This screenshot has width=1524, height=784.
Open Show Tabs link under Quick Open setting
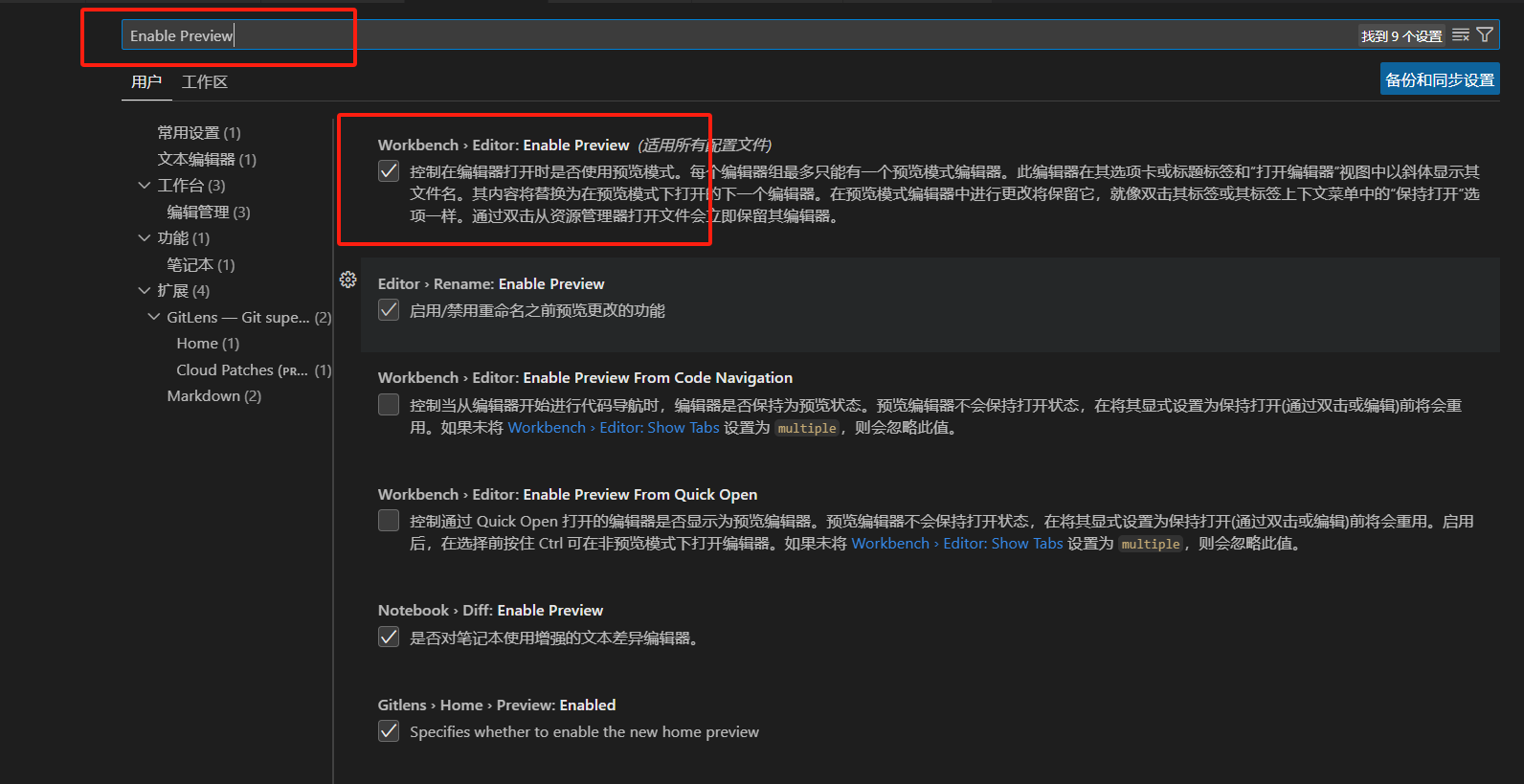[x=957, y=544]
